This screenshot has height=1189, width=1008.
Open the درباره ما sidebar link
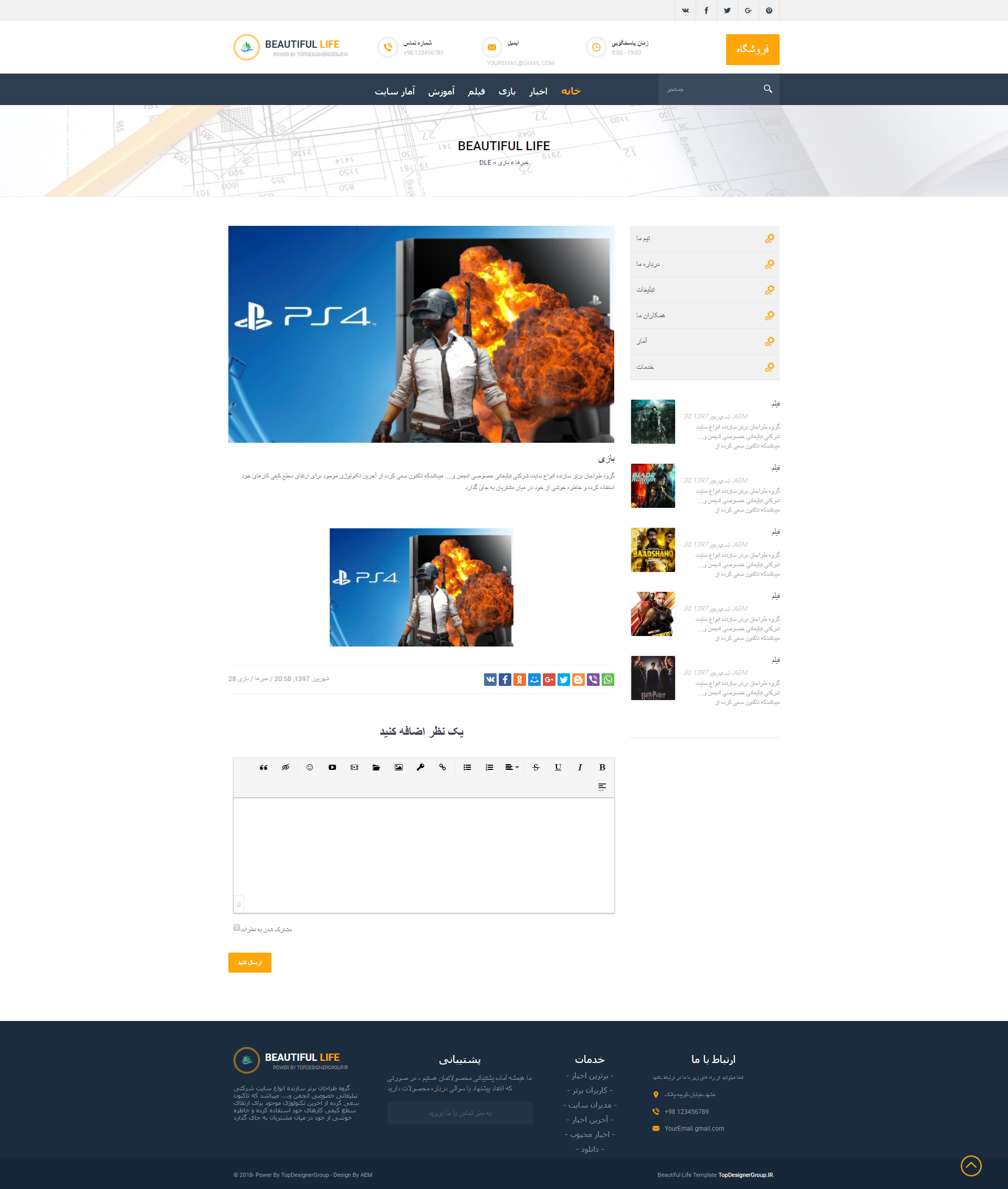tap(705, 264)
